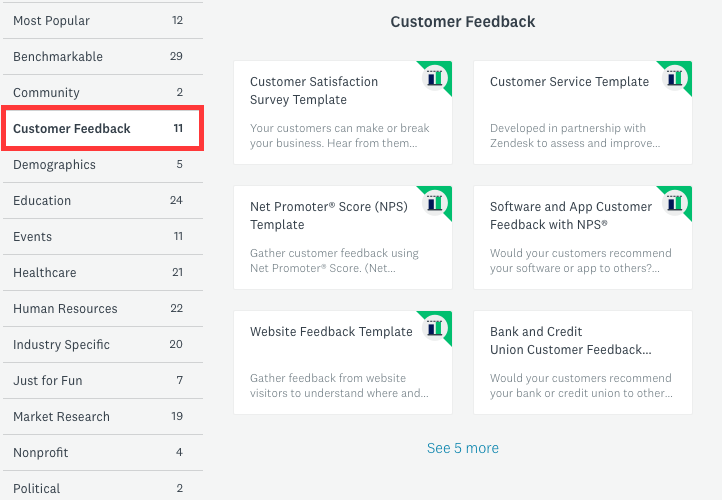Viewport: 722px width, 500px height.
Task: Select the Nonprofit category
Action: tap(103, 453)
